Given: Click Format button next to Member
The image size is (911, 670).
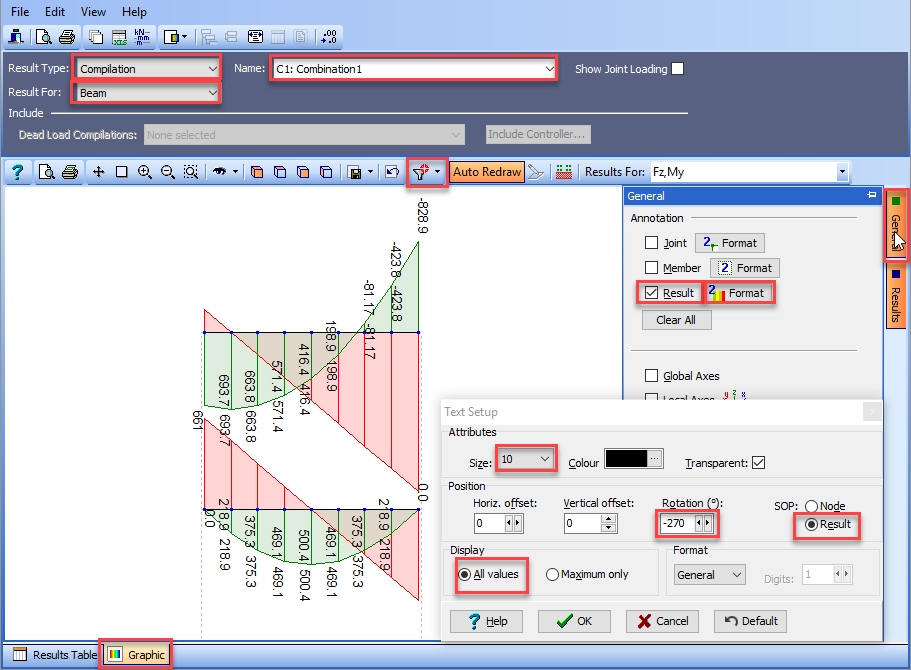Looking at the screenshot, I should [745, 268].
